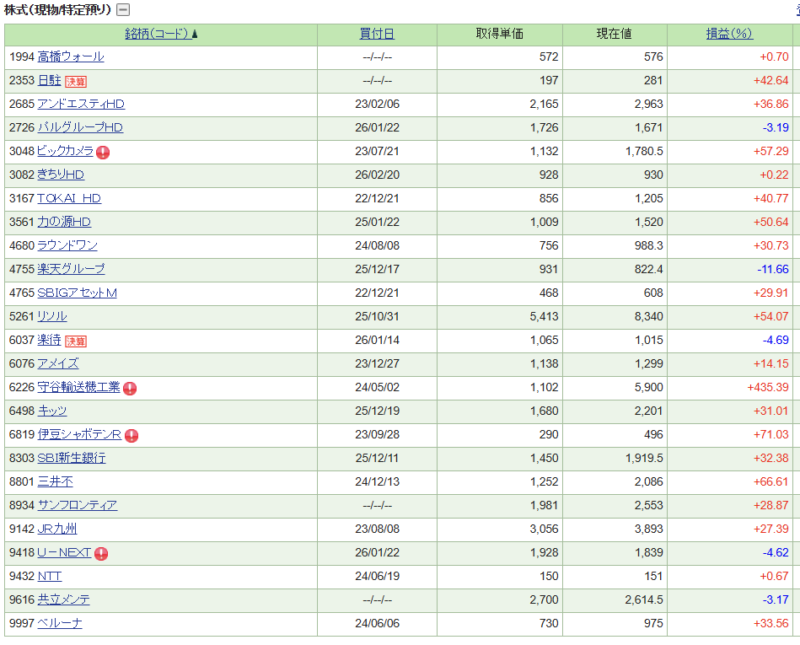This screenshot has height=645, width=800.
Task: Sort the table by 損益(%)
Action: pyautogui.click(x=729, y=34)
